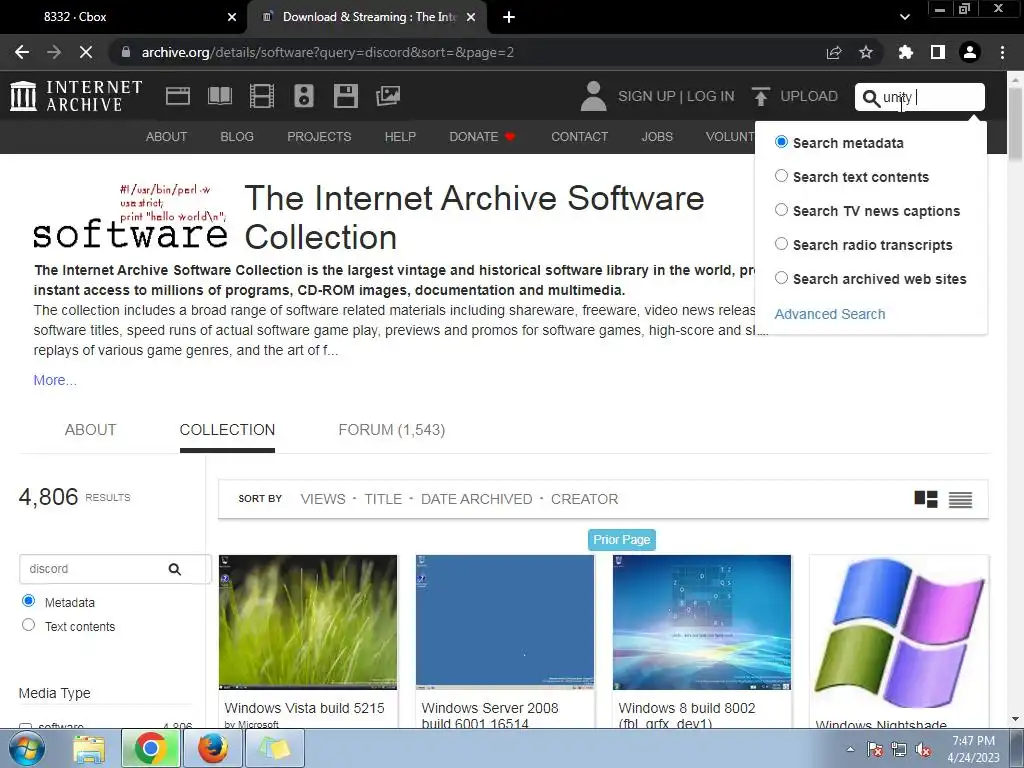
Task: Share this page via address bar icon
Action: (834, 52)
